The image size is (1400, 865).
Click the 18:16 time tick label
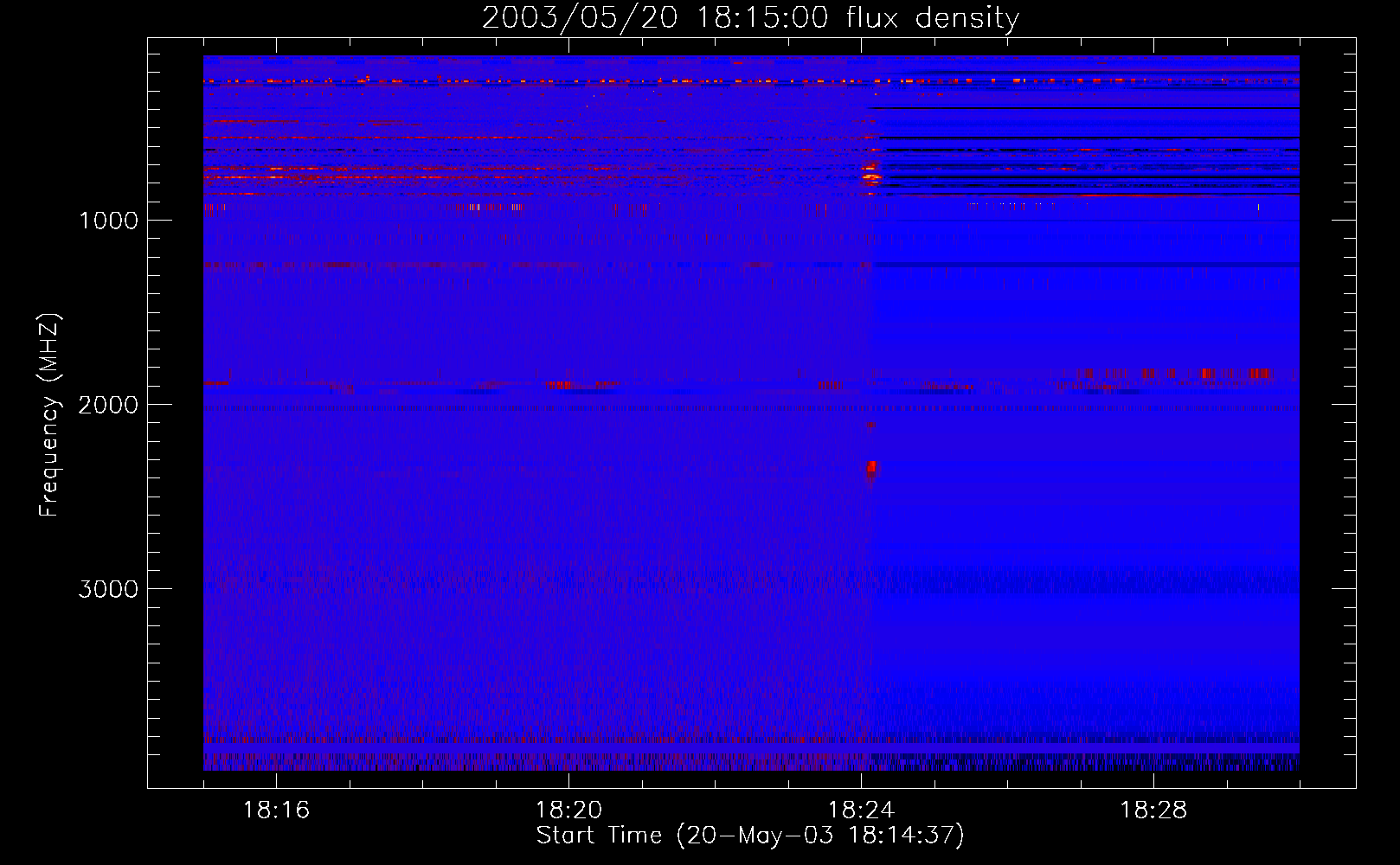pos(276,811)
